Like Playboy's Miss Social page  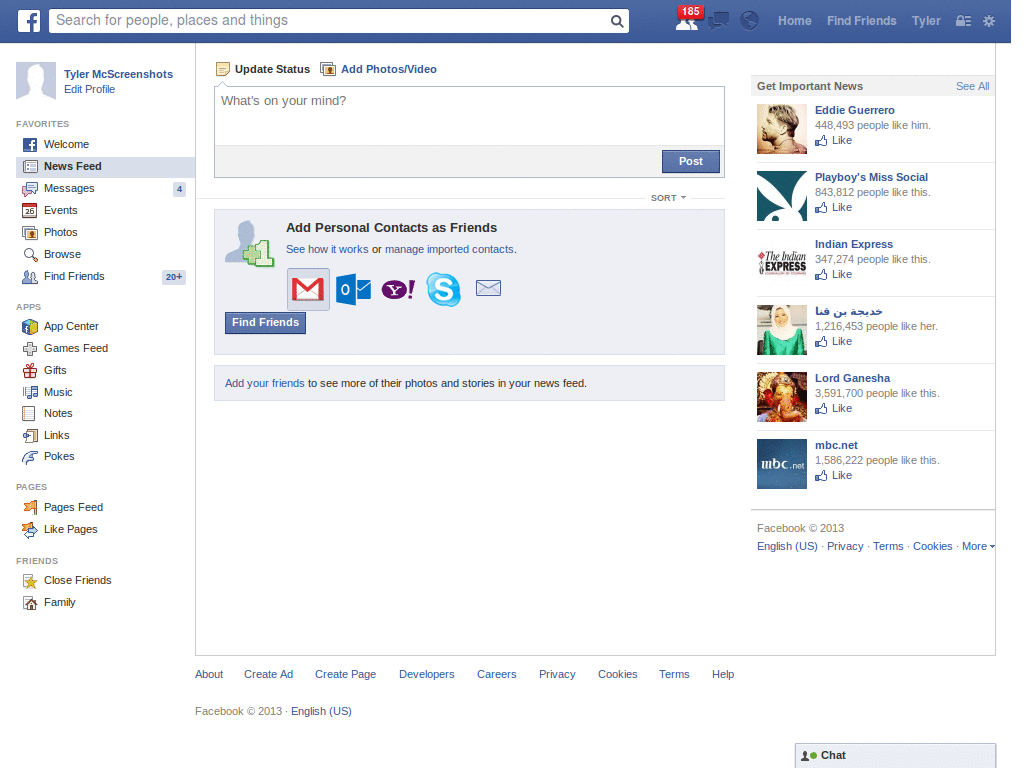pos(833,208)
